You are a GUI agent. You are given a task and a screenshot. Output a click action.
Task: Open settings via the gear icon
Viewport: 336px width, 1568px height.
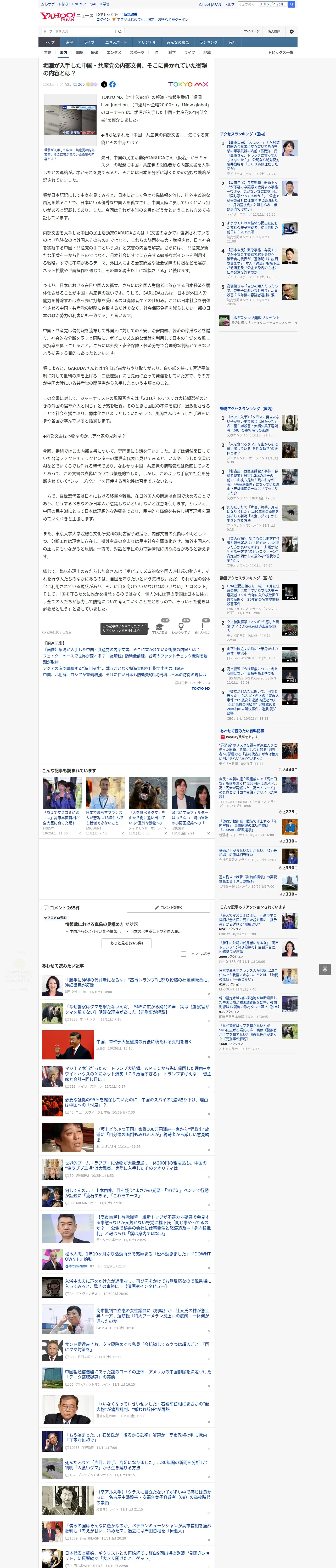point(292,32)
